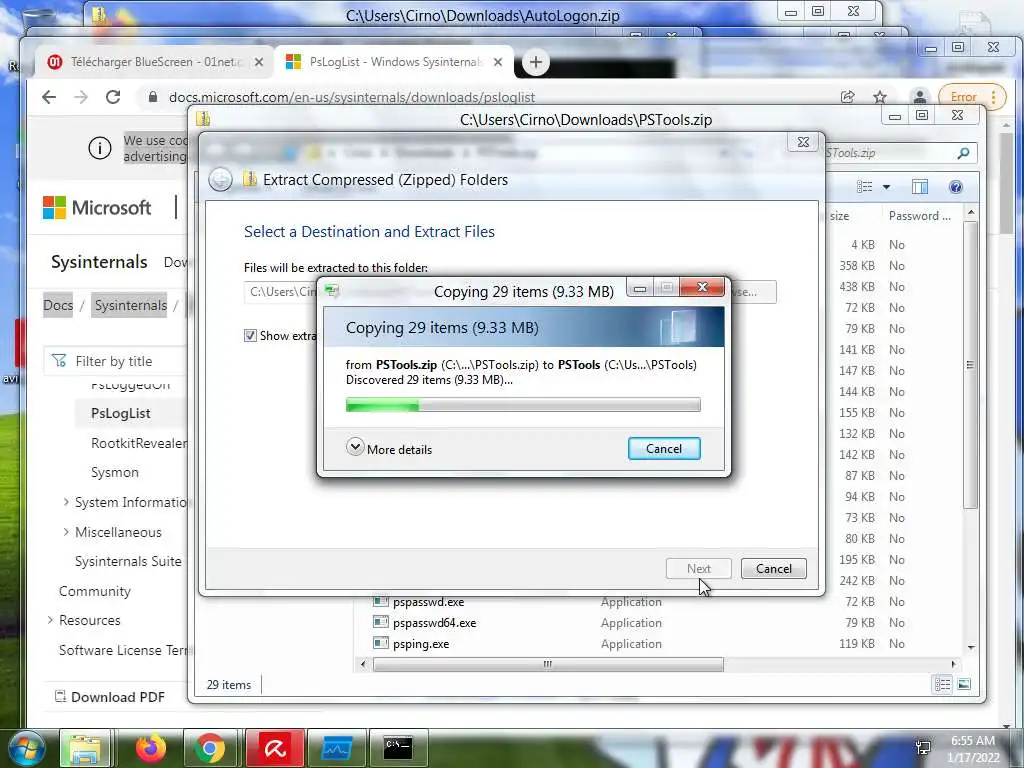Click Docs breadcrumb link
The width and height of the screenshot is (1024, 768).
pyautogui.click(x=58, y=305)
